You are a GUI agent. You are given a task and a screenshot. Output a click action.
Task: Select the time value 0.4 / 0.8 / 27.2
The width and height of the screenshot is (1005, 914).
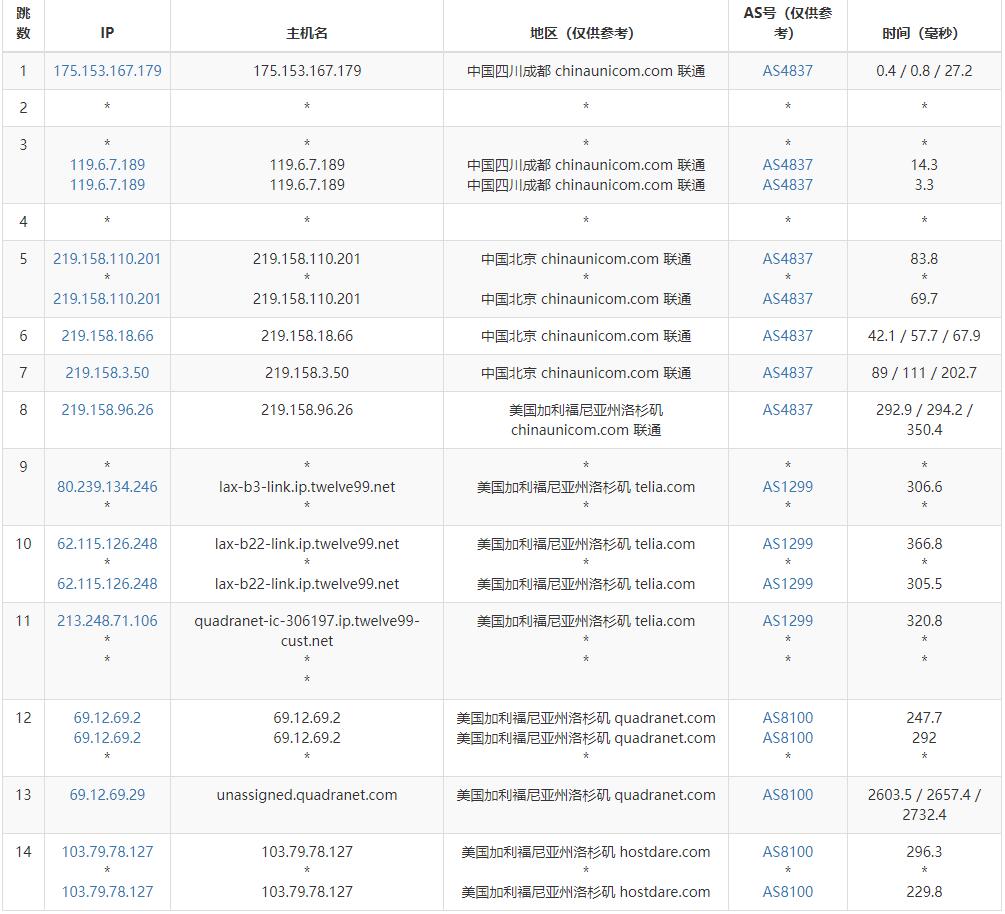click(x=924, y=71)
